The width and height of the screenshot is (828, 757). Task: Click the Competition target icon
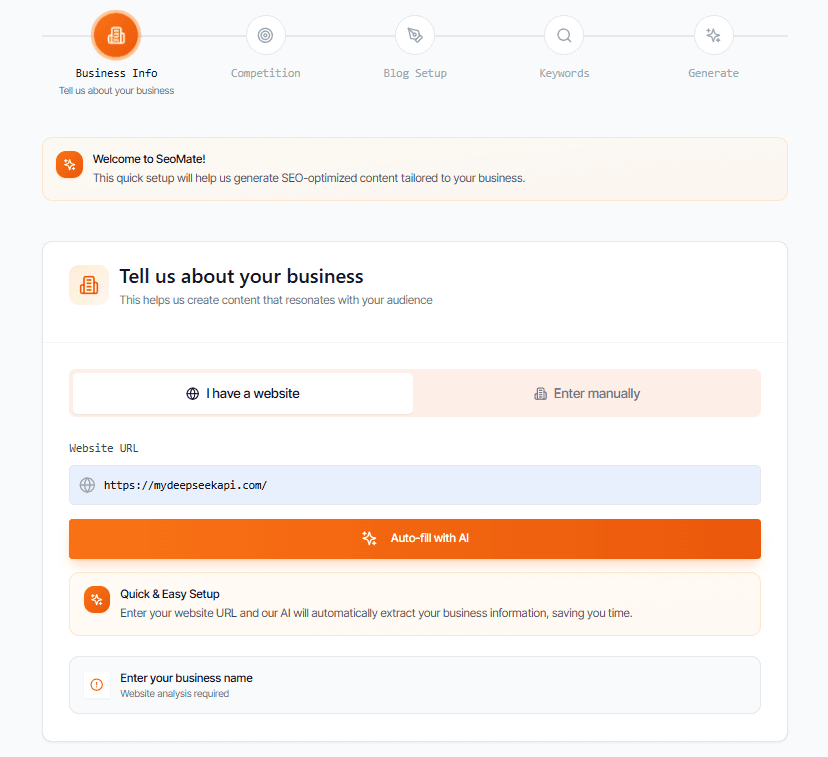pyautogui.click(x=265, y=34)
